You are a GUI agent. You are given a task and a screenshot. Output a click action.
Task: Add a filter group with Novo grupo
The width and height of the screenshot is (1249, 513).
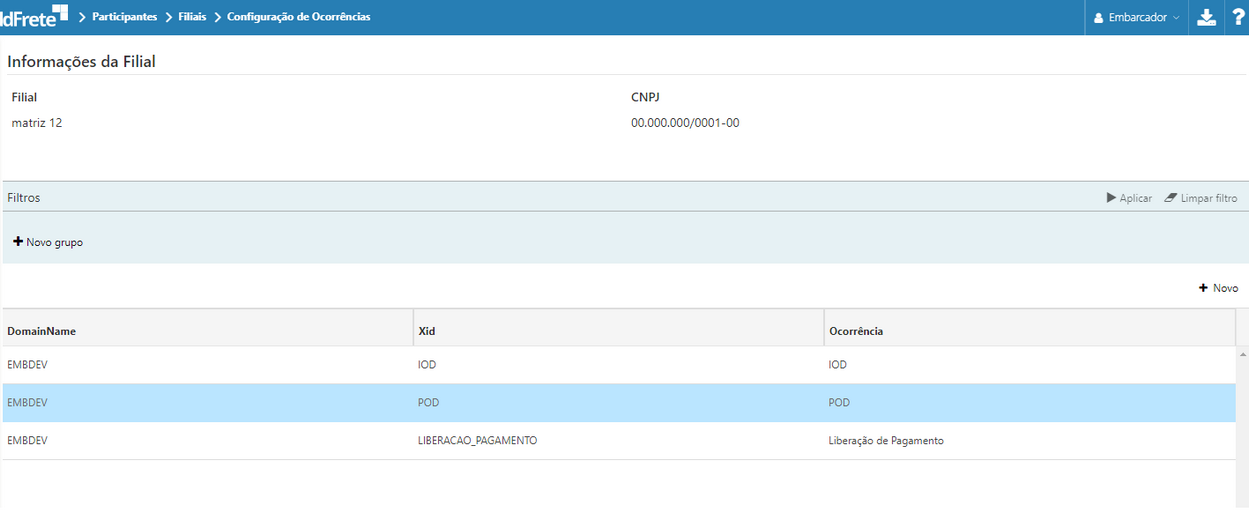48,242
